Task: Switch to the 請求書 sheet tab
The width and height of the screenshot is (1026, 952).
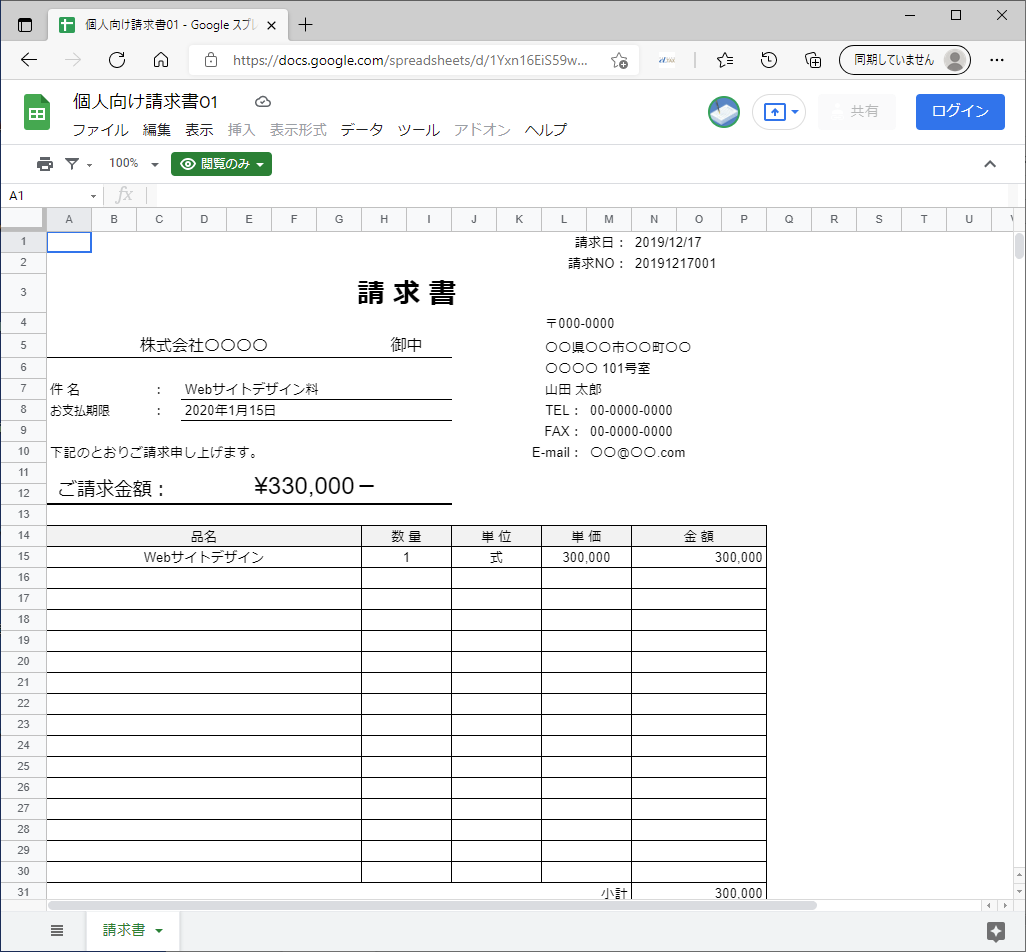Action: 124,930
